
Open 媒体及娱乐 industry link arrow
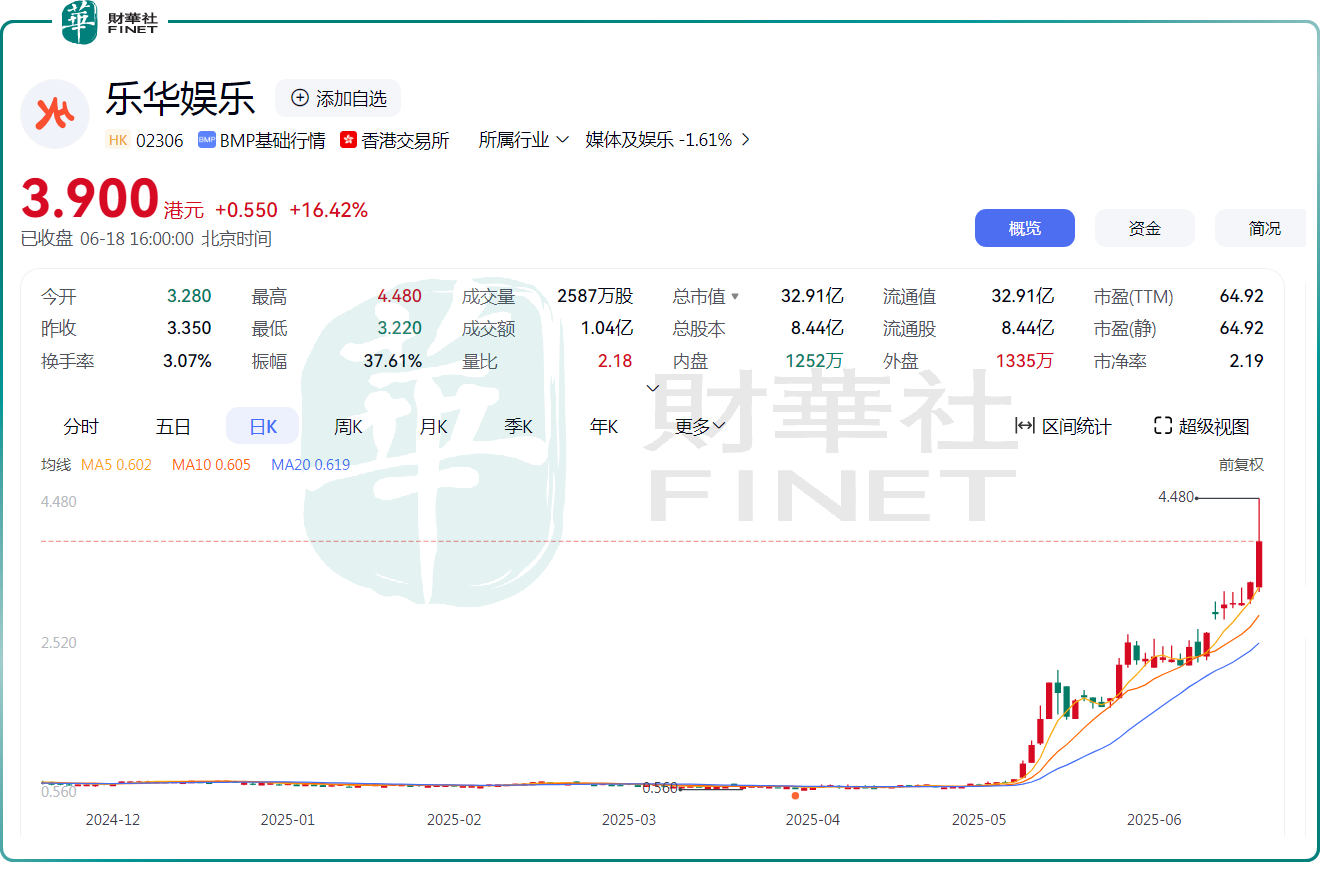pos(745,140)
